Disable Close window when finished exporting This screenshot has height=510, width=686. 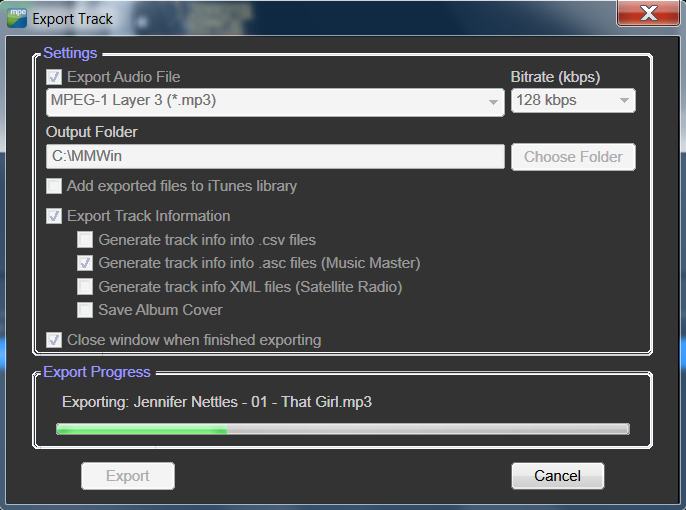55,340
